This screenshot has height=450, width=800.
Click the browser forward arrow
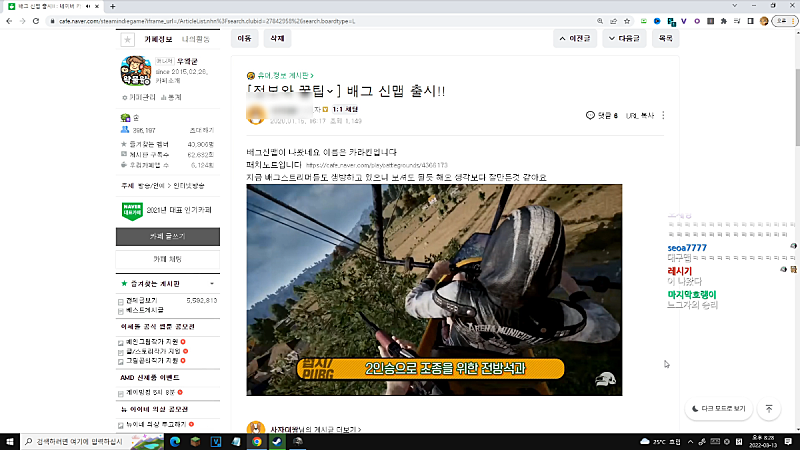[22, 21]
